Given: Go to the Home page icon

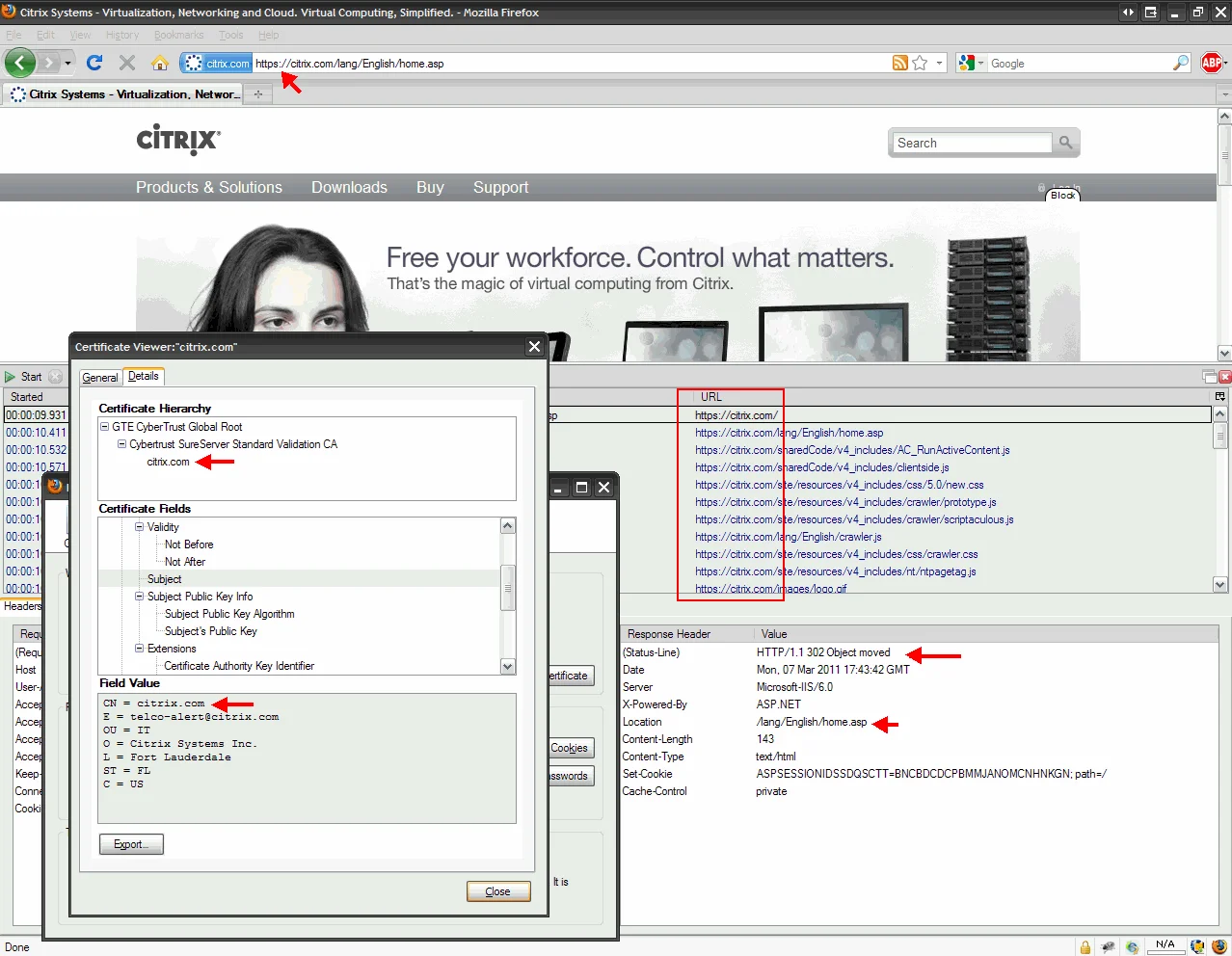Looking at the screenshot, I should (160, 64).
